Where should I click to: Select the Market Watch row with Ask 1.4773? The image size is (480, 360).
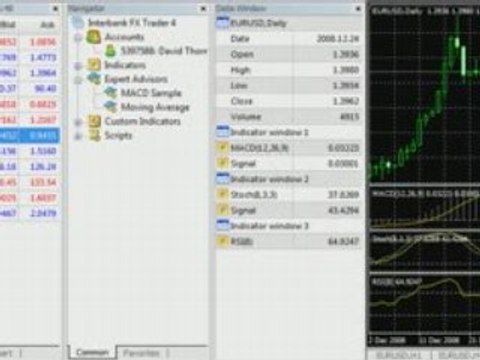[x=30, y=58]
